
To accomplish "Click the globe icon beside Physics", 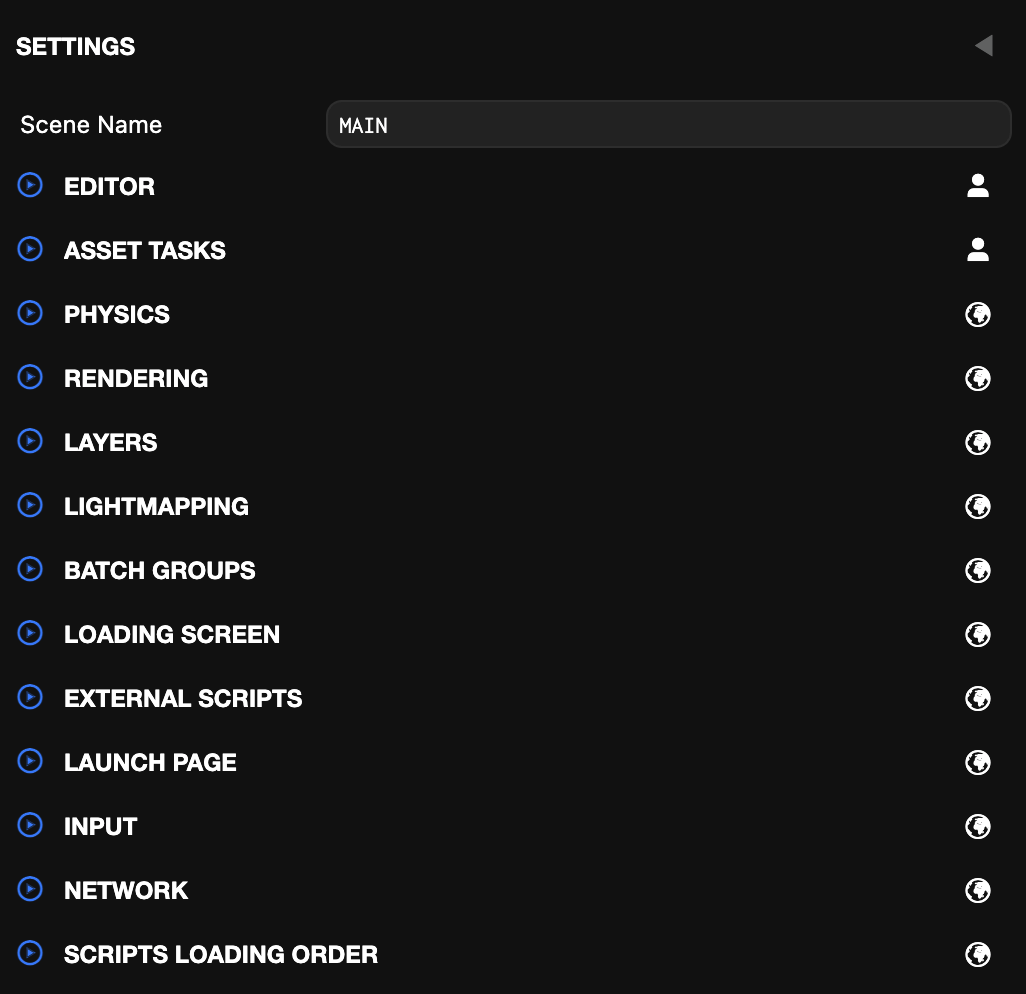I will (x=978, y=314).
